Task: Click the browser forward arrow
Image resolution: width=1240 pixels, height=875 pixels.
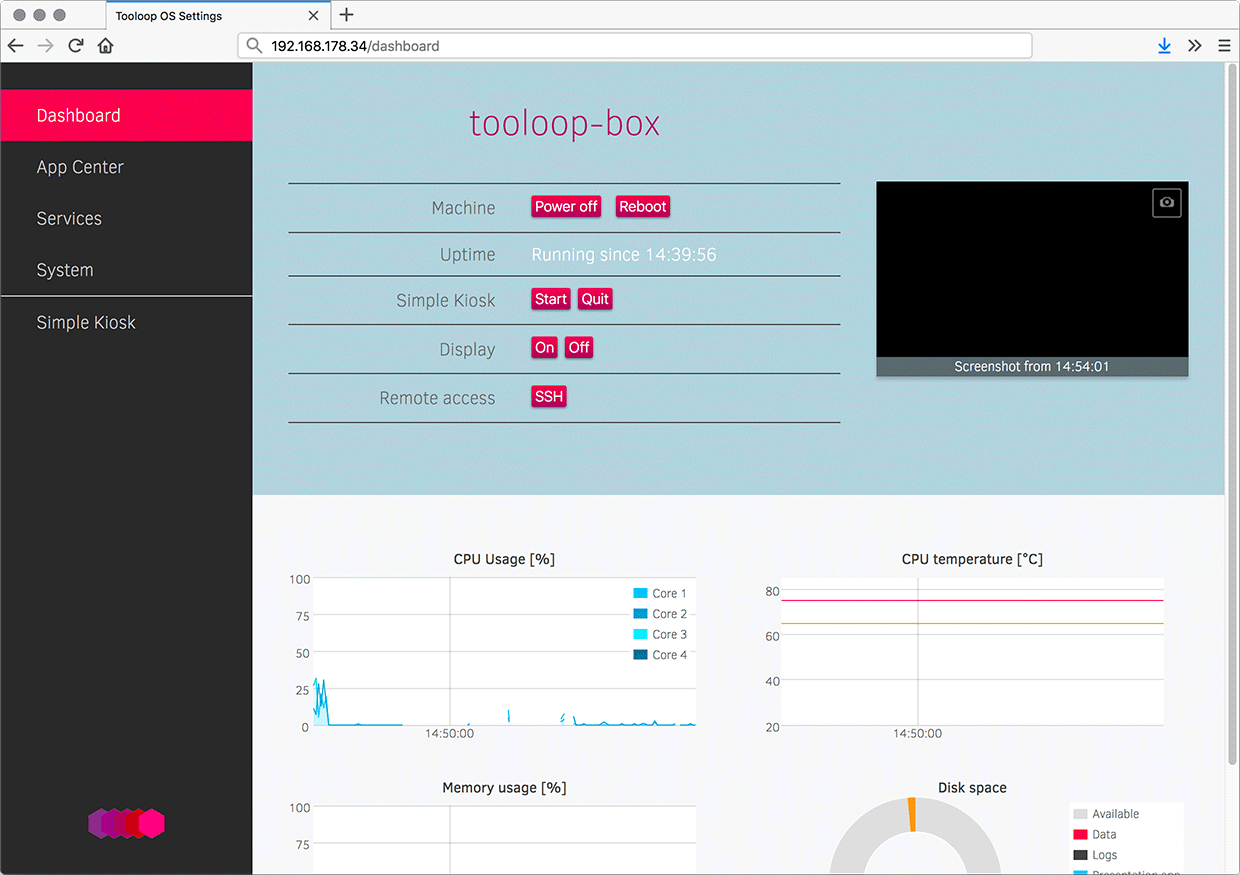Action: (x=45, y=46)
